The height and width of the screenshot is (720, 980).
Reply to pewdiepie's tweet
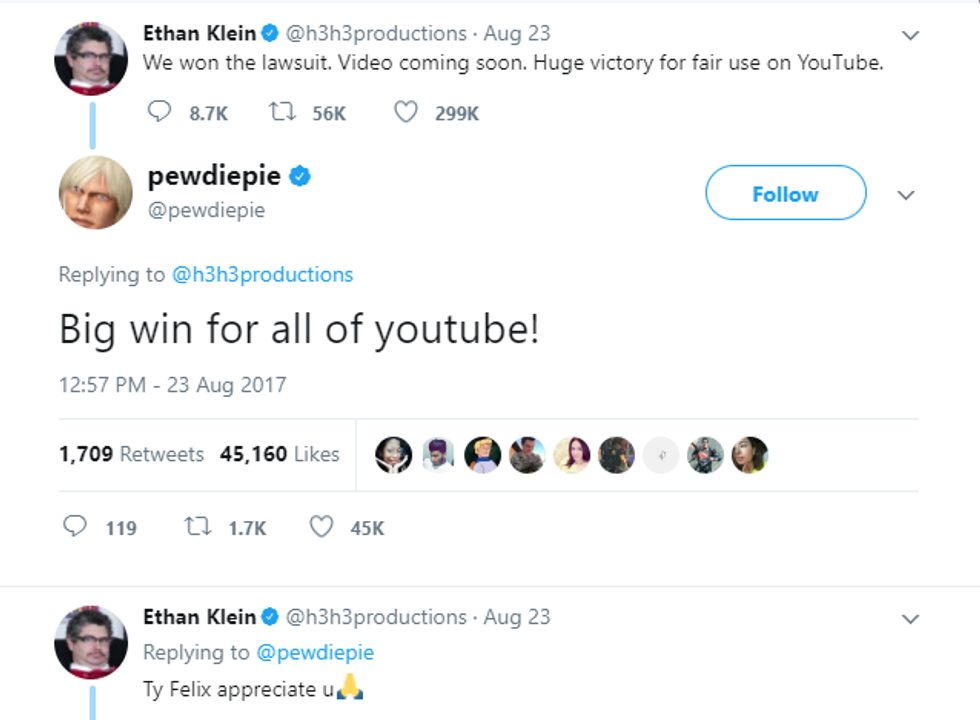tap(75, 527)
